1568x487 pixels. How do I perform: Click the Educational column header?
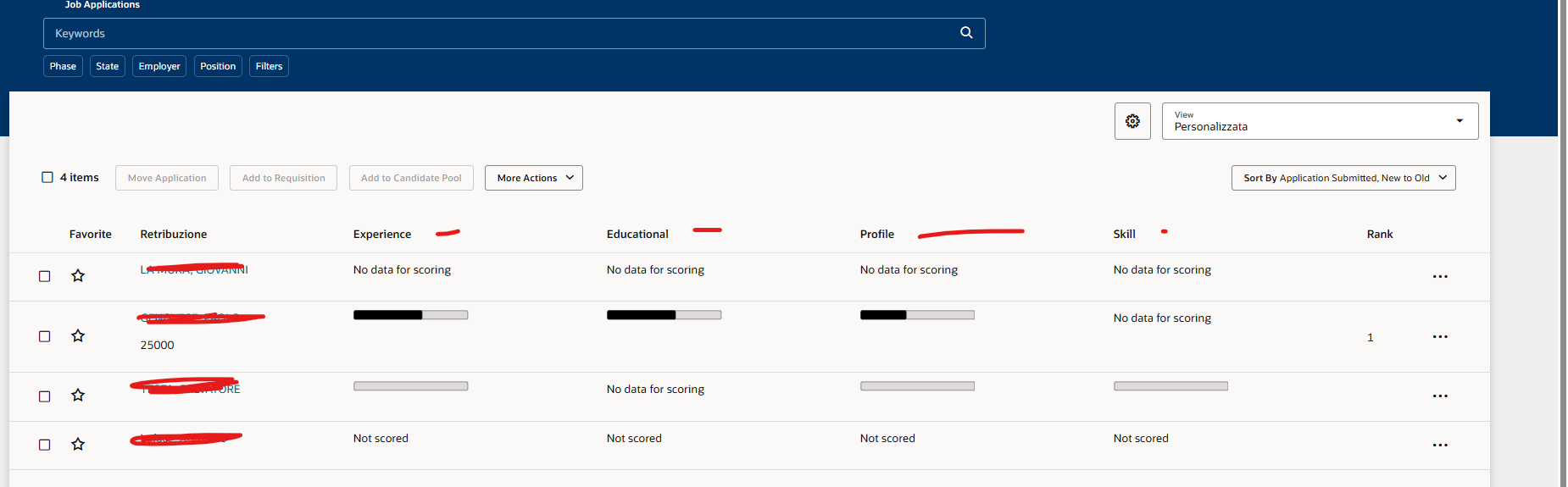click(637, 234)
